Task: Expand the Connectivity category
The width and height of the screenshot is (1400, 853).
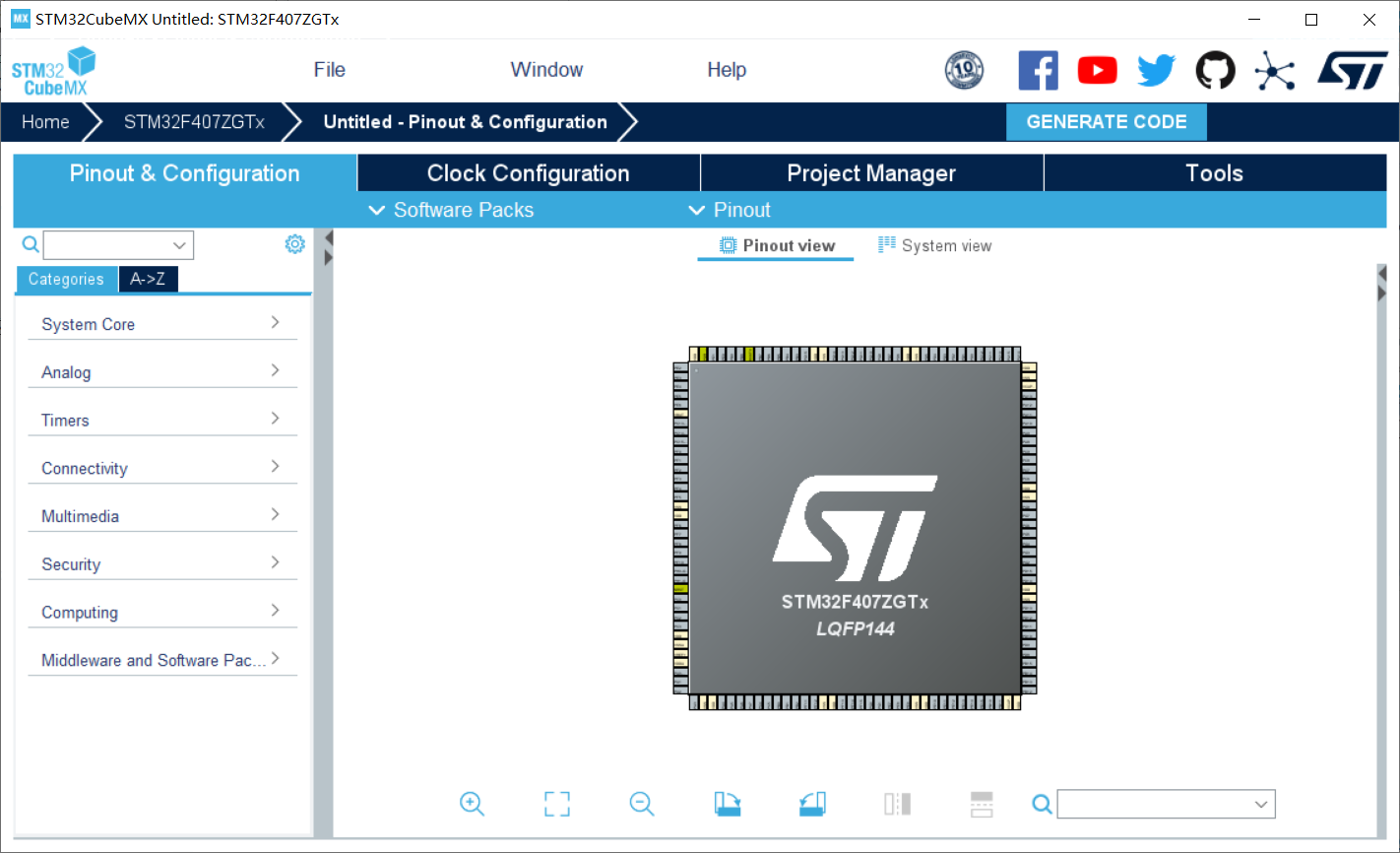Action: tap(162, 469)
